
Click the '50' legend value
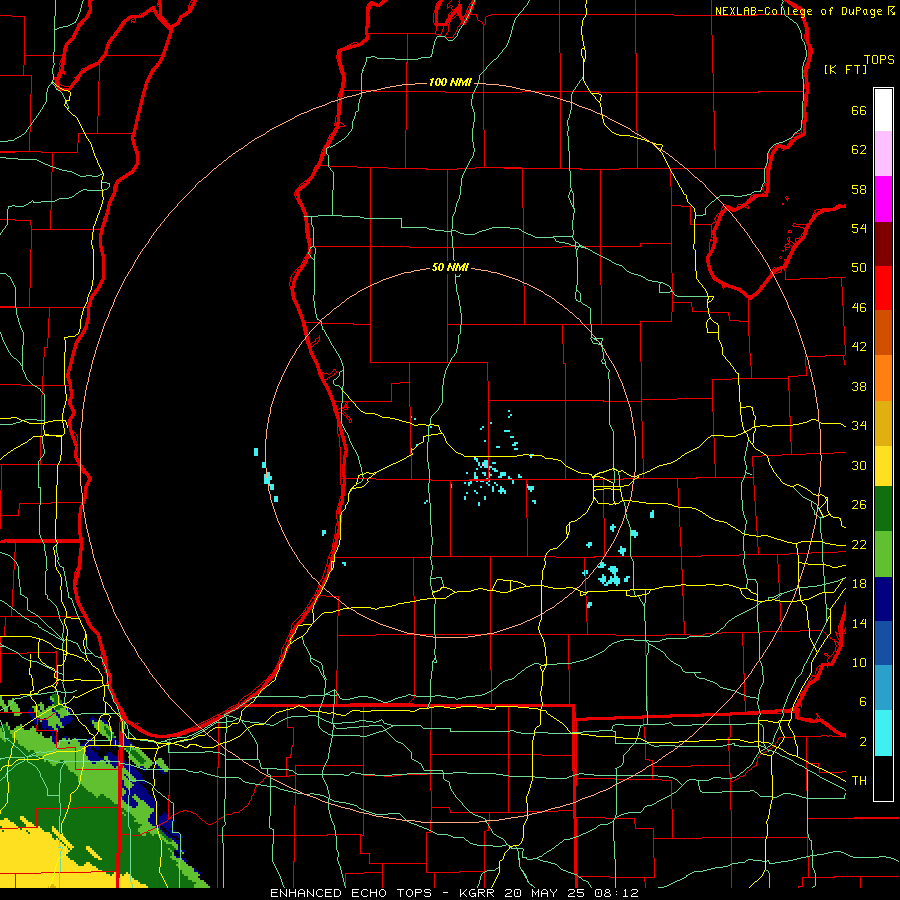(859, 268)
